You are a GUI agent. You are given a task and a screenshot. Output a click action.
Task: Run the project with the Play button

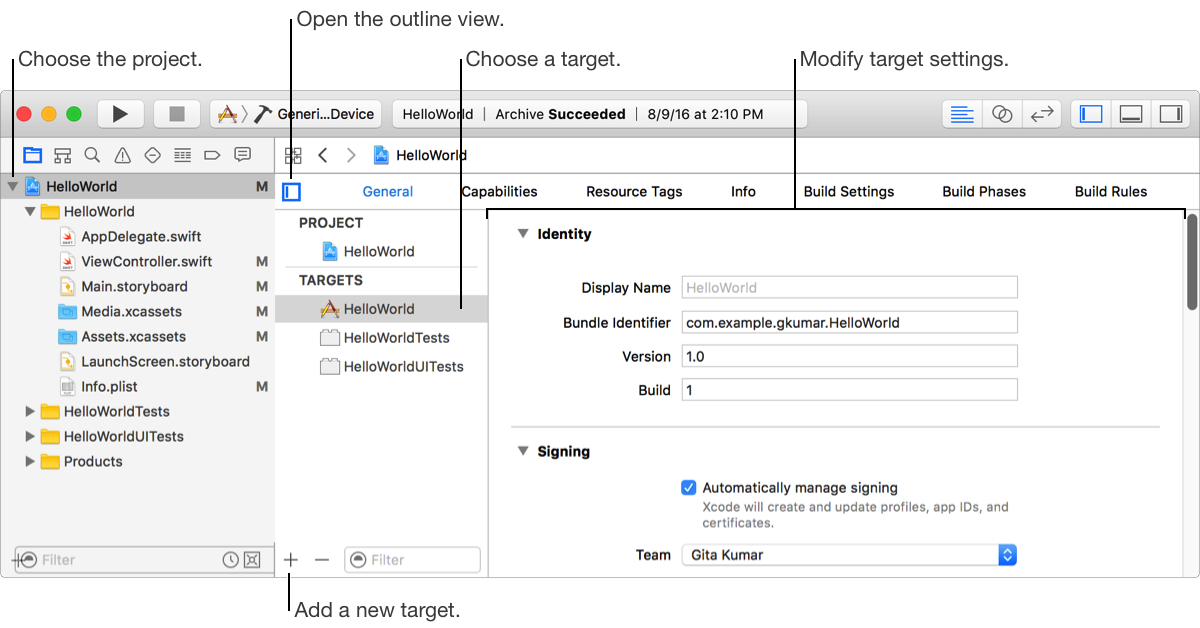[x=120, y=114]
